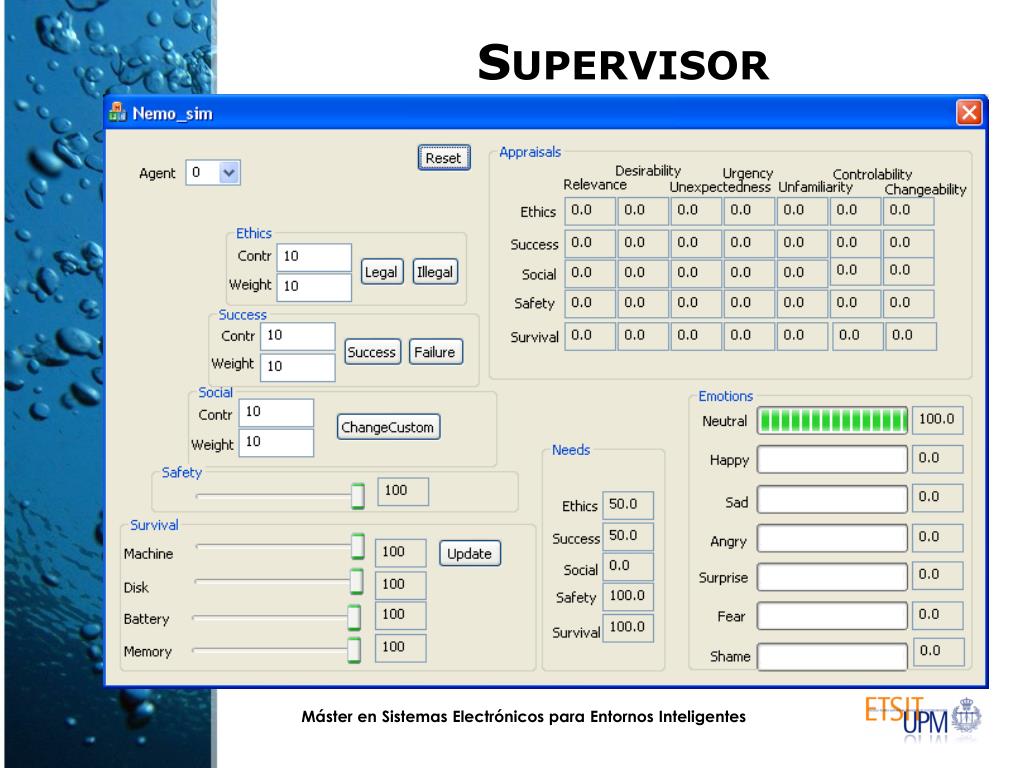Click the Sad emotion value field

(938, 498)
